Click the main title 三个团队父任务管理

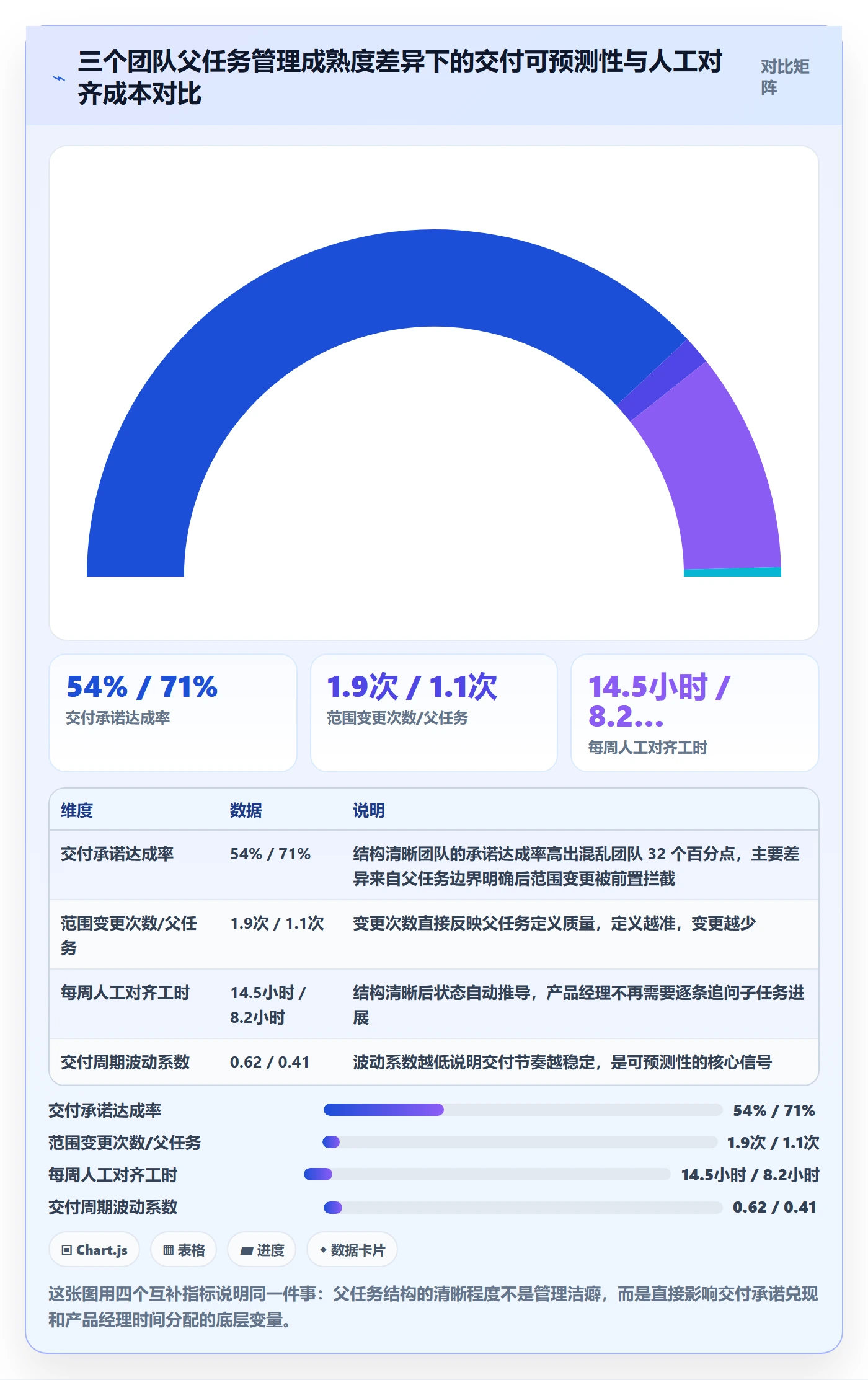tap(401, 77)
